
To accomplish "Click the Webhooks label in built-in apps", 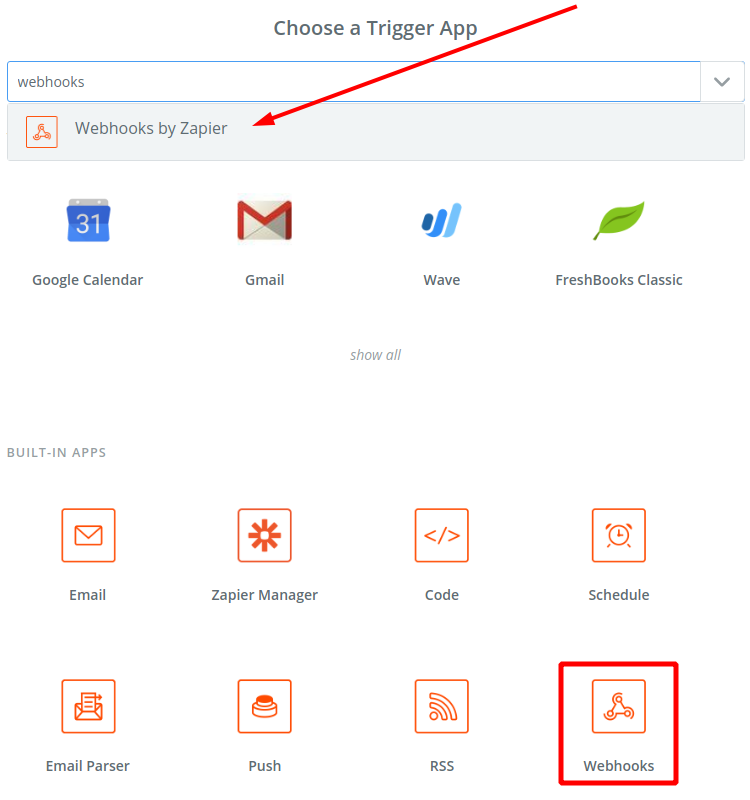I will tap(619, 766).
